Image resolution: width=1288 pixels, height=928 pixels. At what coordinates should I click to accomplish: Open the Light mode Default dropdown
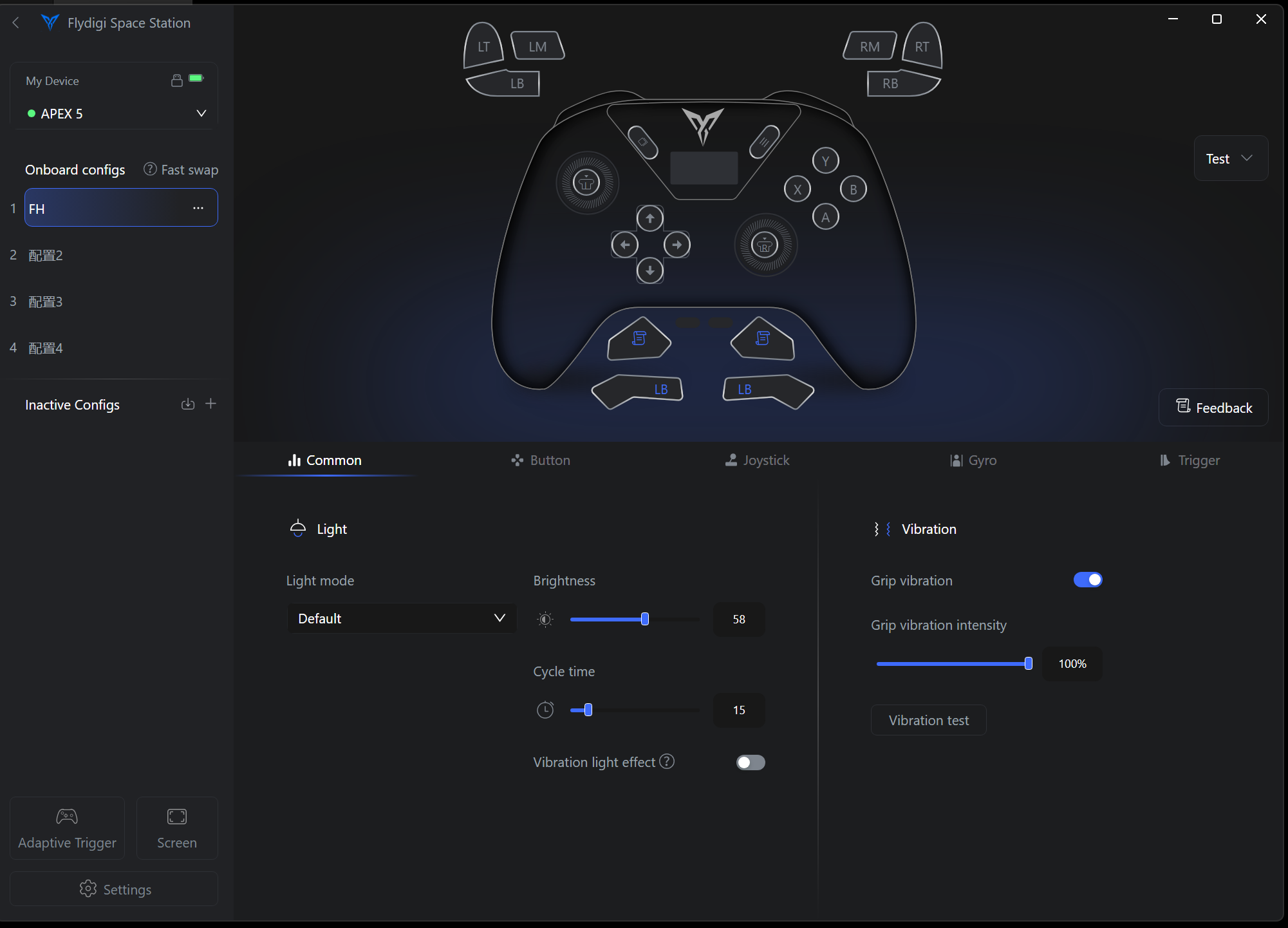click(x=401, y=618)
